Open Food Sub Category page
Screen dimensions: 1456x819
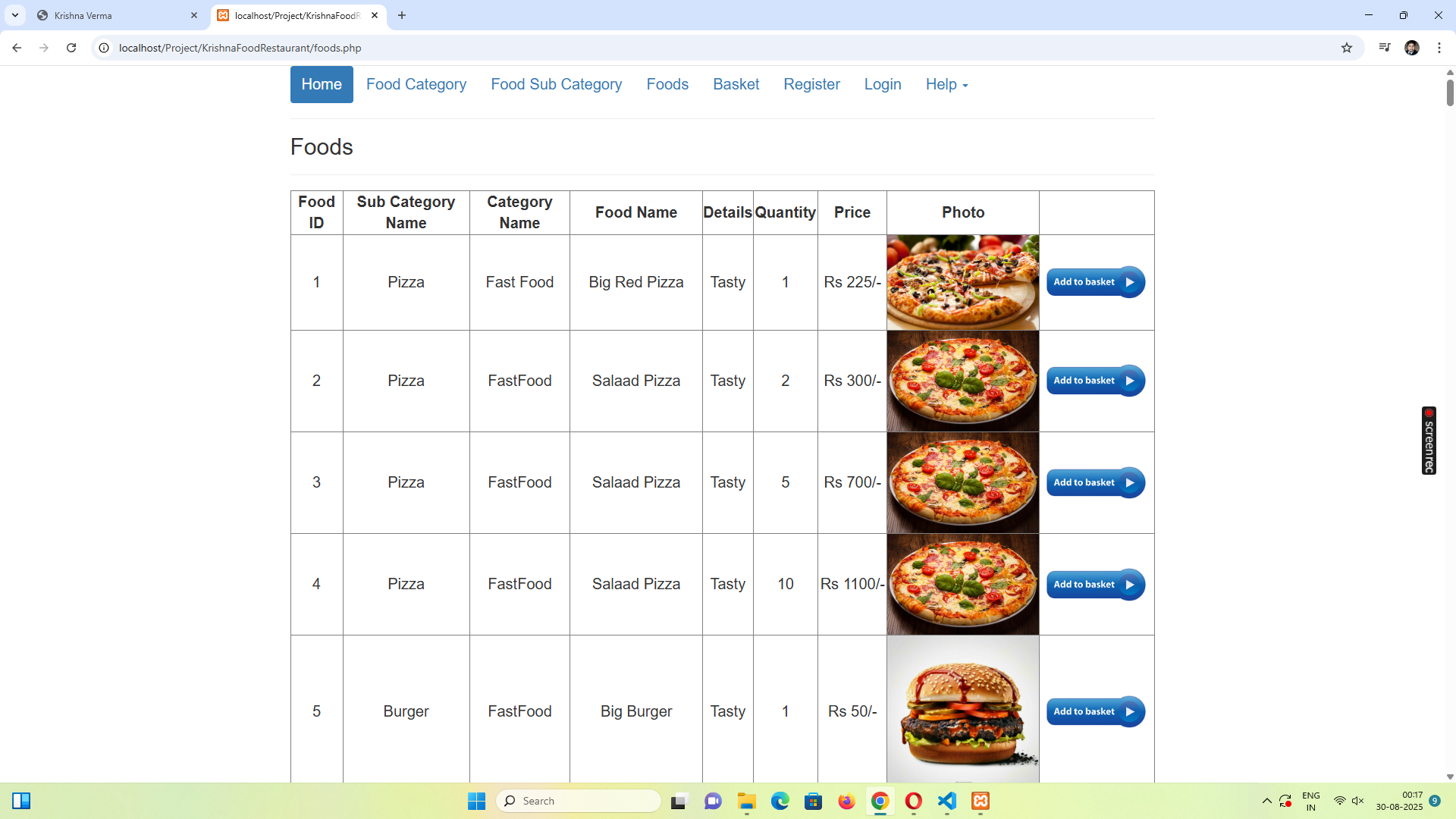(556, 84)
